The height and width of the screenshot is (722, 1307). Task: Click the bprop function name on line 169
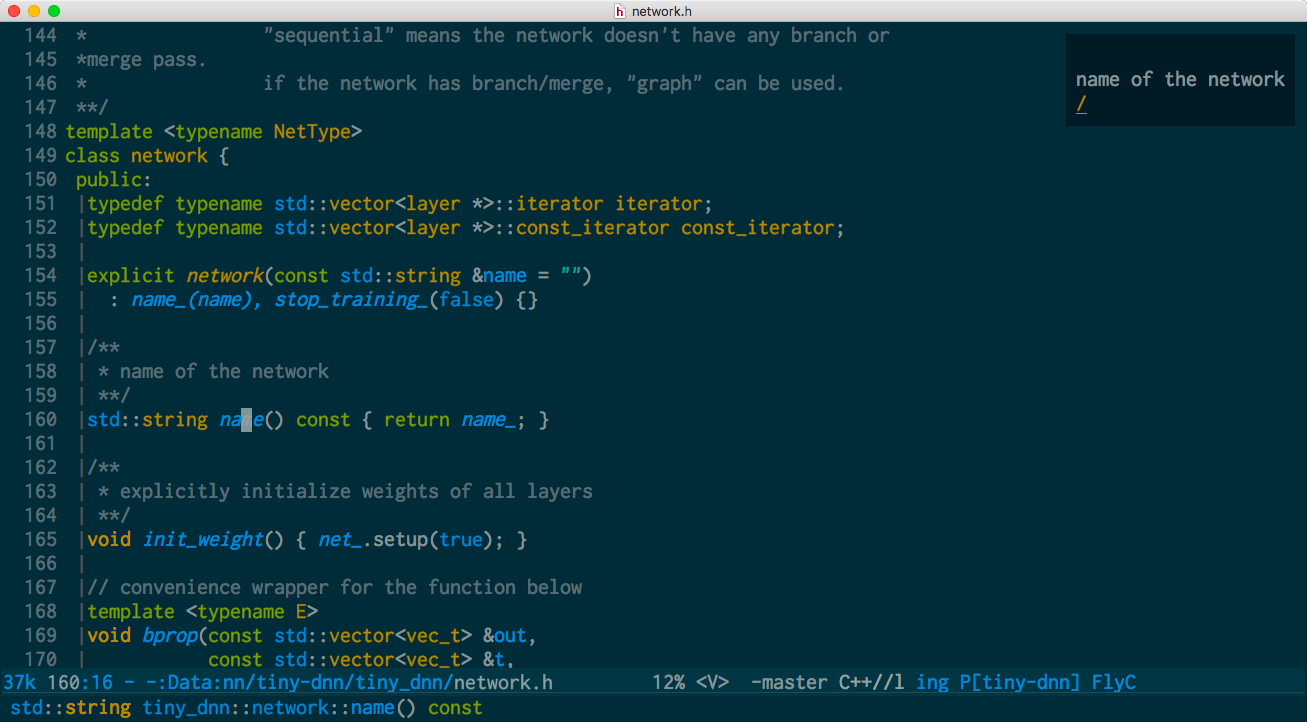170,635
